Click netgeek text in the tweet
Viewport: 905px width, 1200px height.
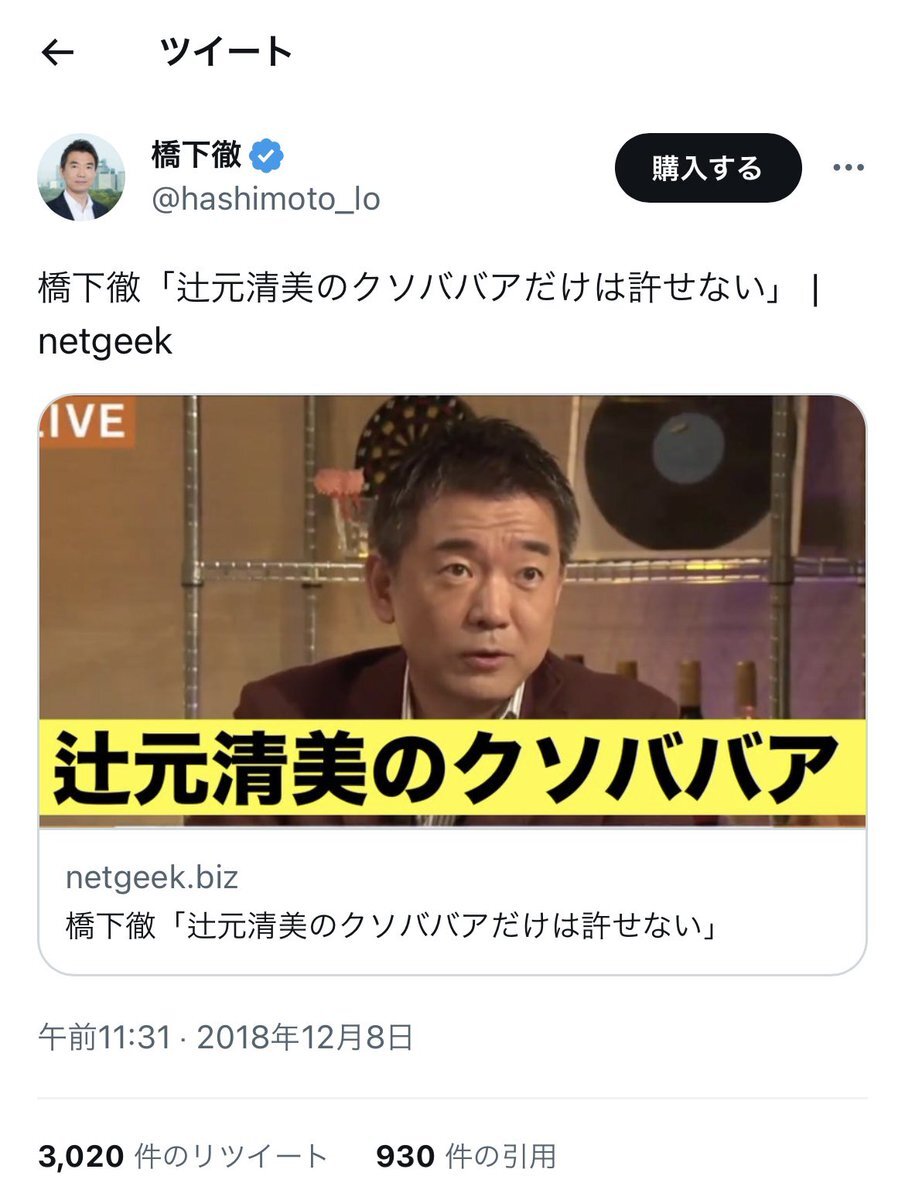(x=105, y=341)
